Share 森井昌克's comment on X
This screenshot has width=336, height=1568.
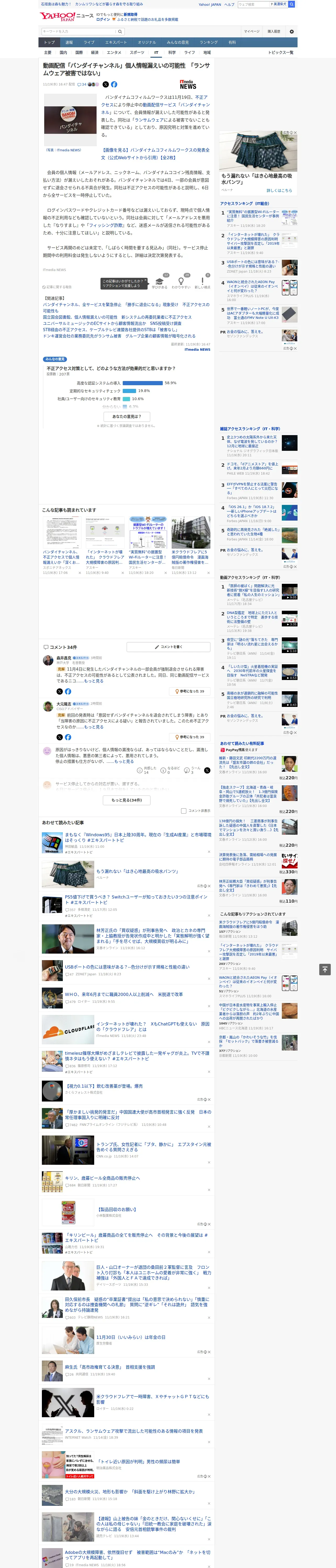point(60,691)
